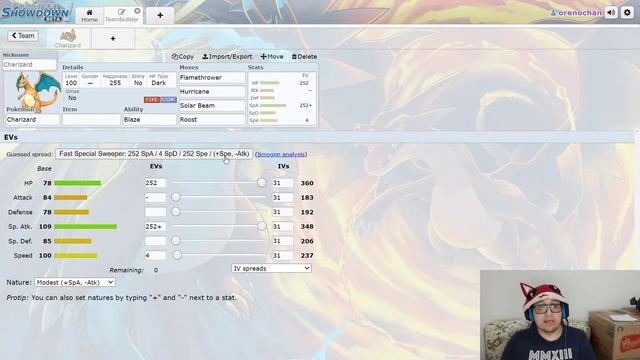Adjust the HP EV slider
This screenshot has width=640, height=360.
[x=219, y=183]
